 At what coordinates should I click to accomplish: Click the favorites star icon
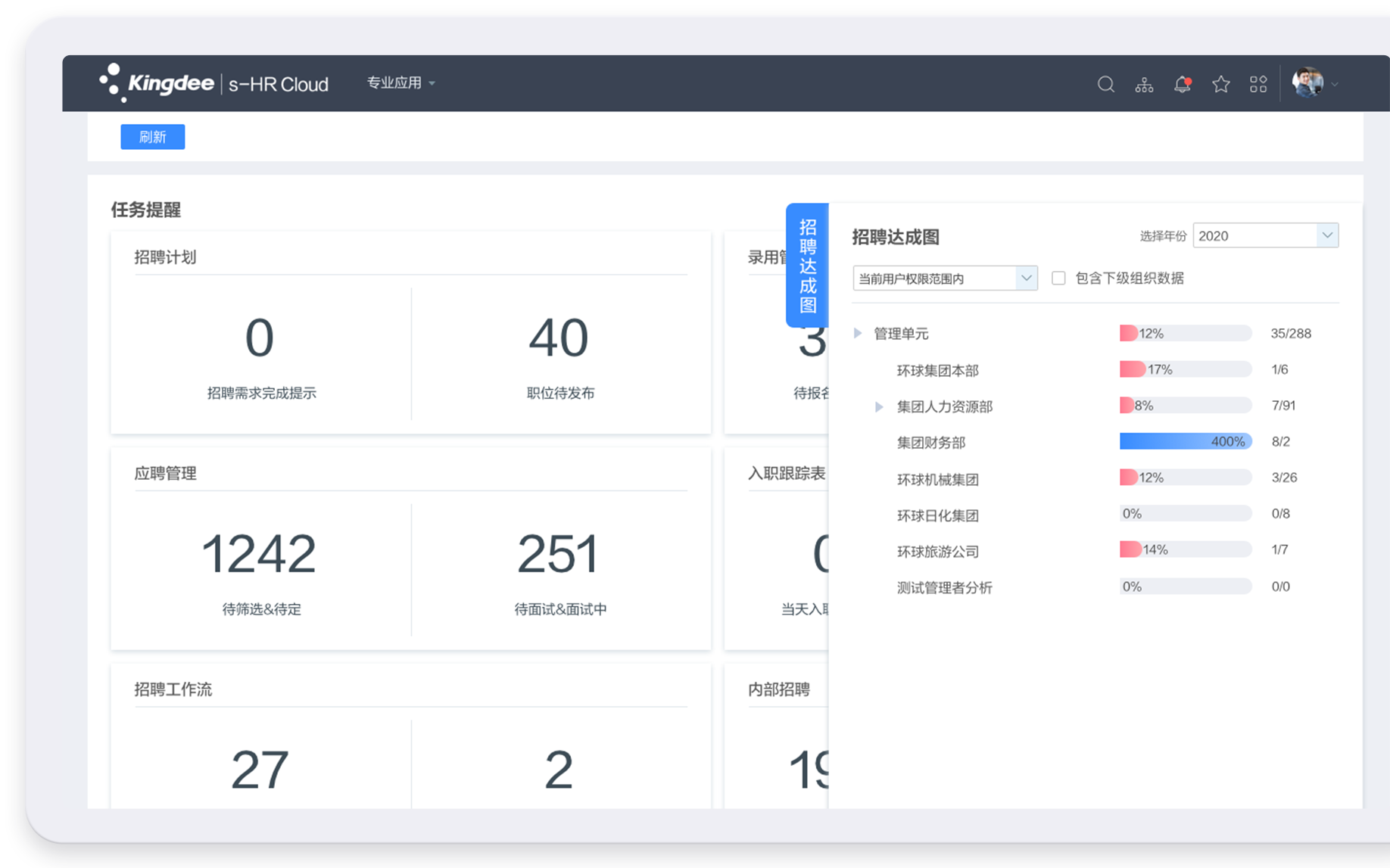[x=1220, y=85]
